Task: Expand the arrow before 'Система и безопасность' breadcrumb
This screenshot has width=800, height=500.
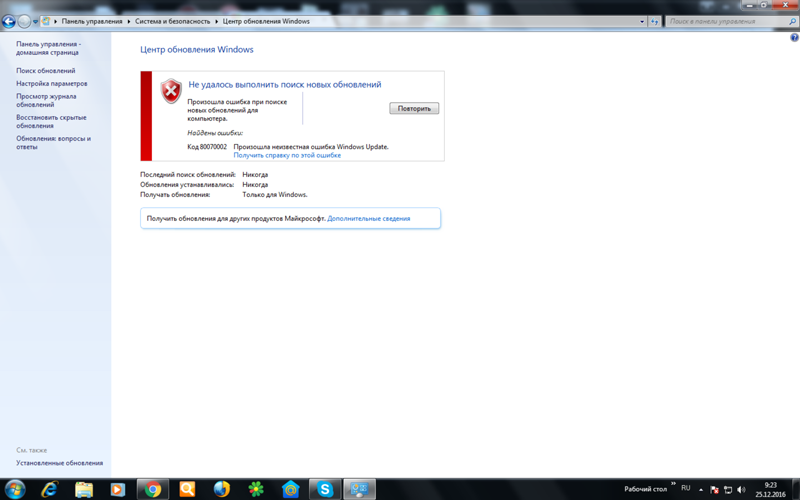Action: coord(129,21)
